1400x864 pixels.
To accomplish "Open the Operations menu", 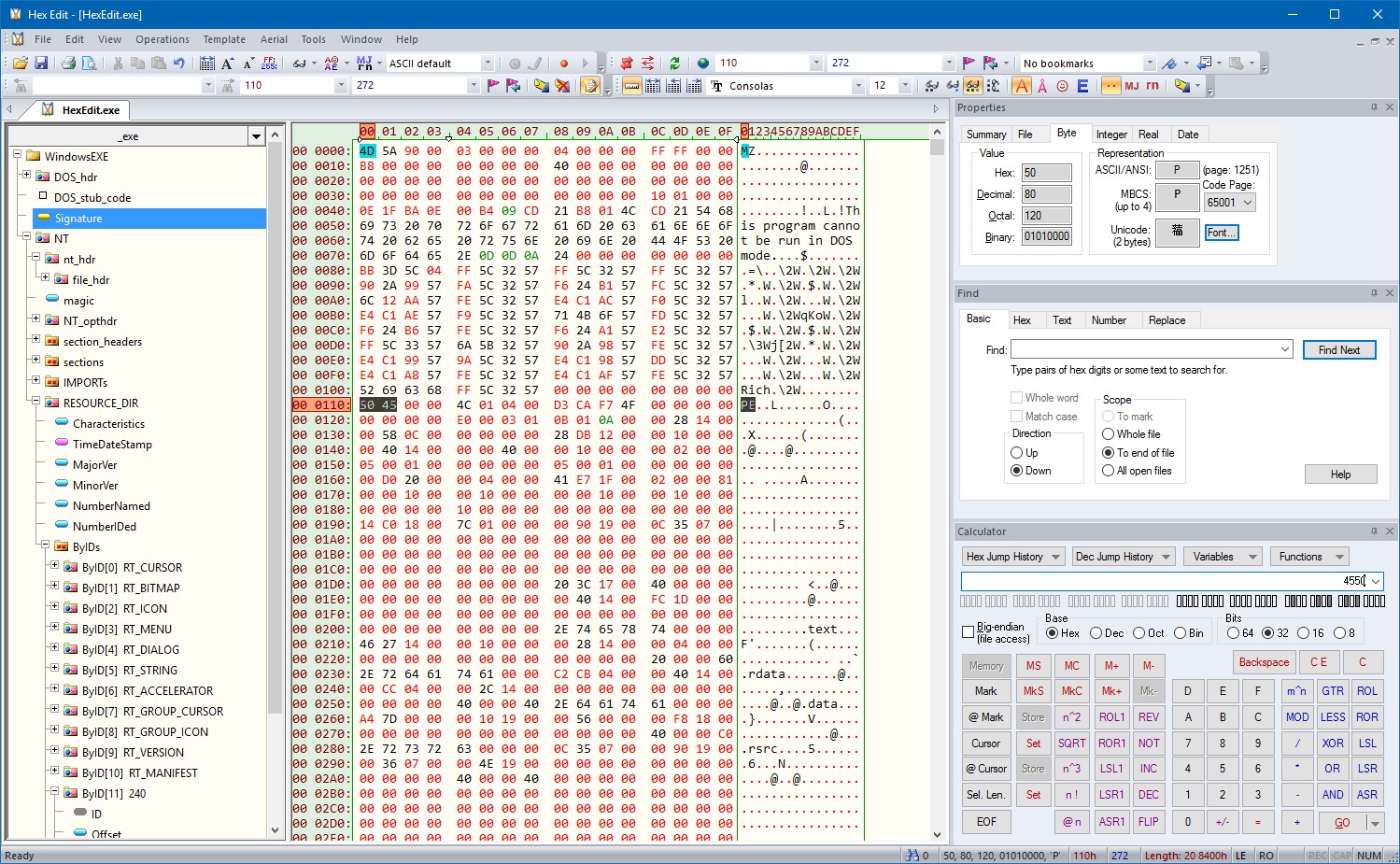I will coord(162,39).
